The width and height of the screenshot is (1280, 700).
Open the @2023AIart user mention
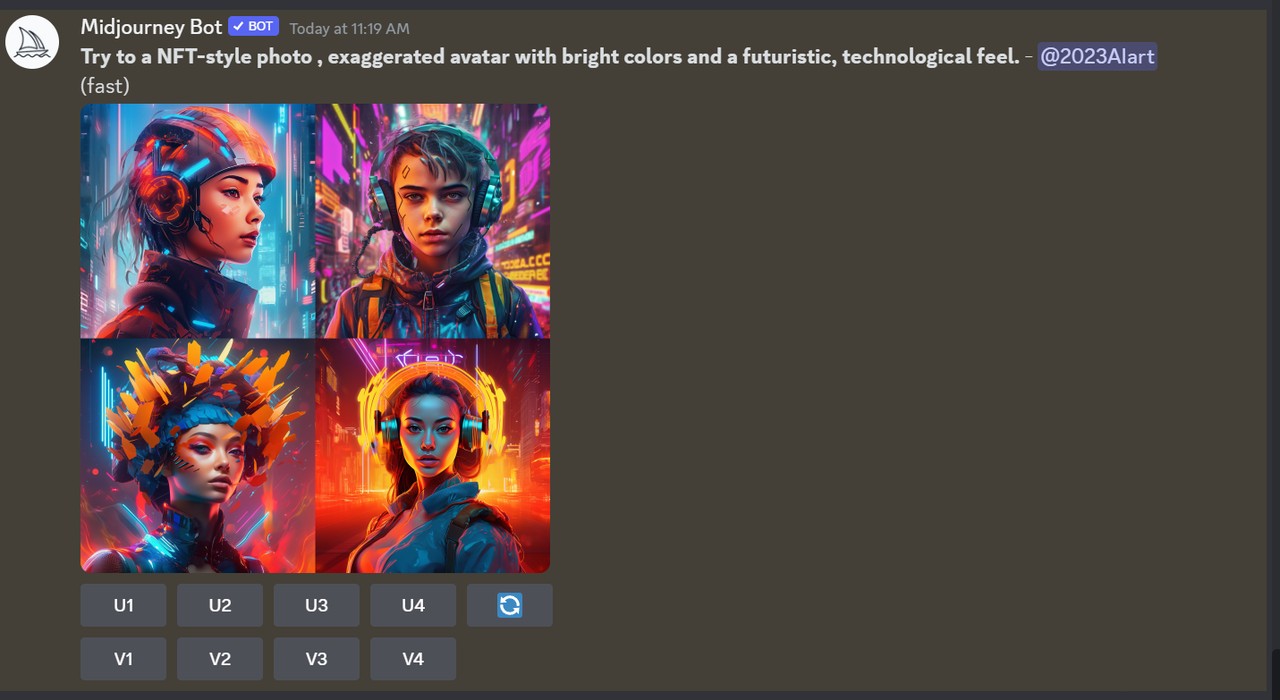pos(1097,57)
